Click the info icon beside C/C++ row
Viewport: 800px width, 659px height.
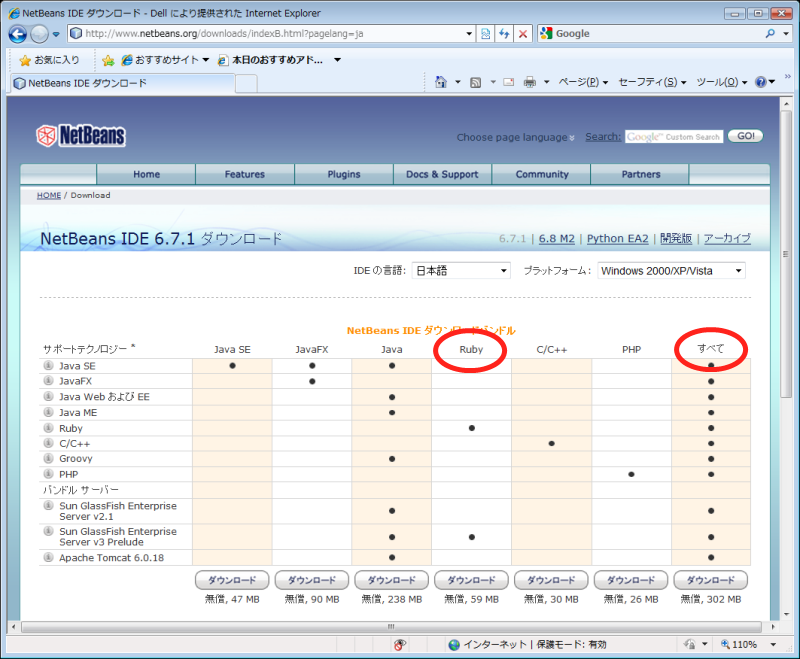point(48,443)
